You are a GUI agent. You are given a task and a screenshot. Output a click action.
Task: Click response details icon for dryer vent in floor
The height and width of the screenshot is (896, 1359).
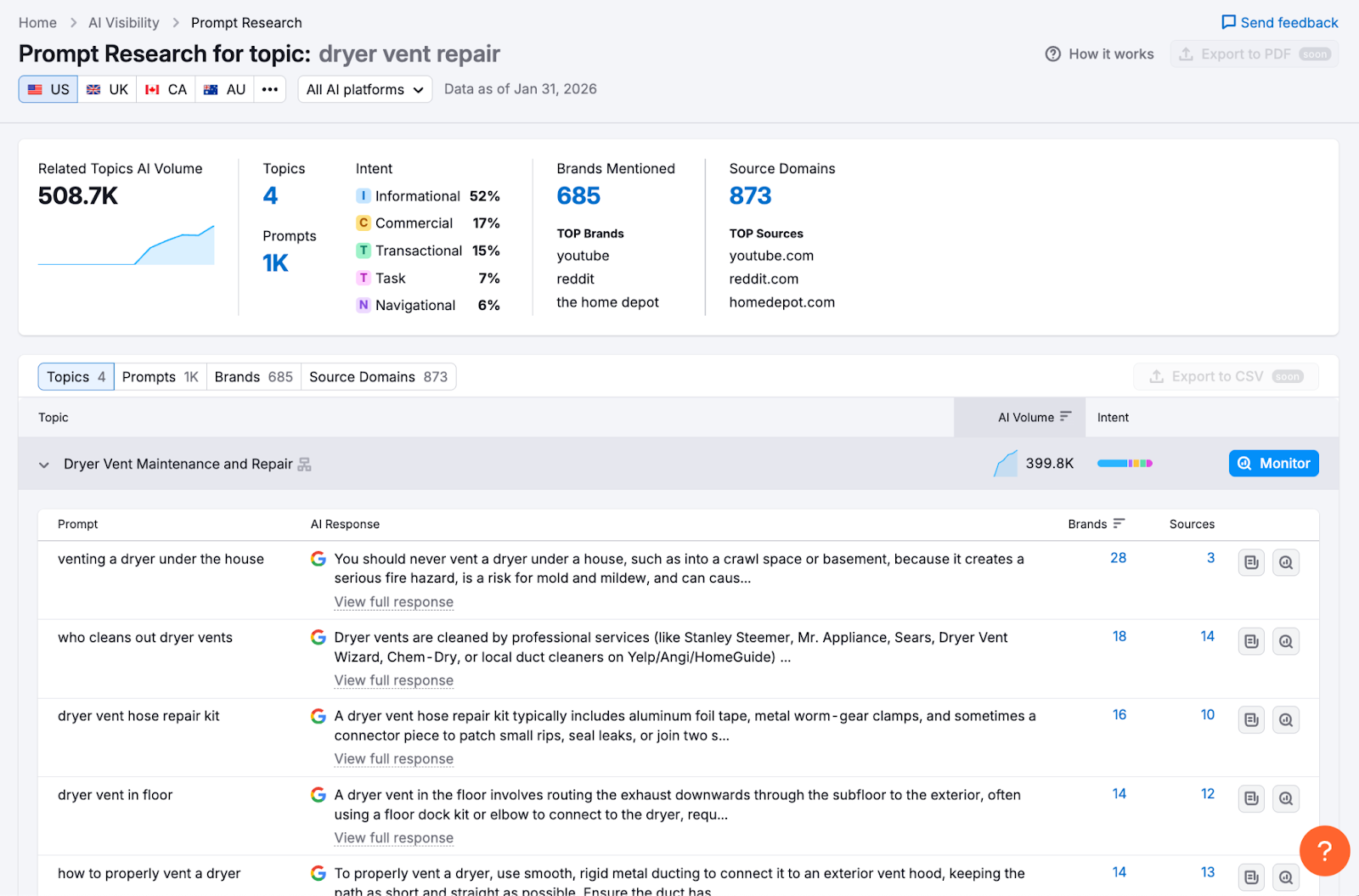pyautogui.click(x=1251, y=798)
